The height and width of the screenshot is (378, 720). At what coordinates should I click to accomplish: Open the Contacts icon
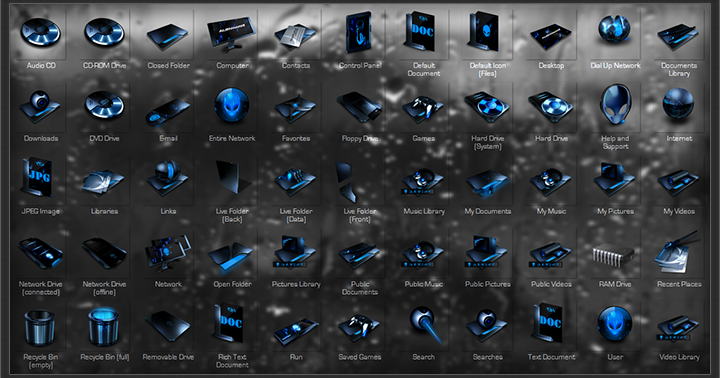pyautogui.click(x=295, y=37)
